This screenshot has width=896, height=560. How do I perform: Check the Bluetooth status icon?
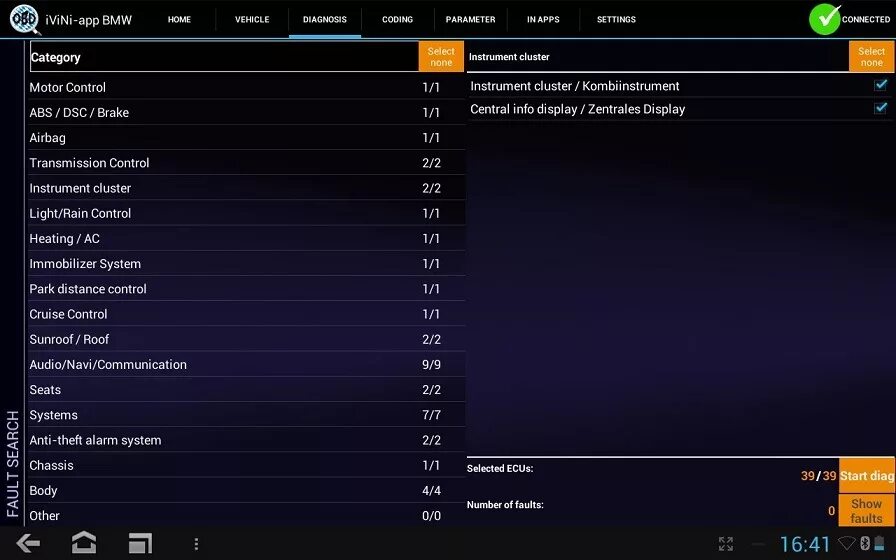865,543
